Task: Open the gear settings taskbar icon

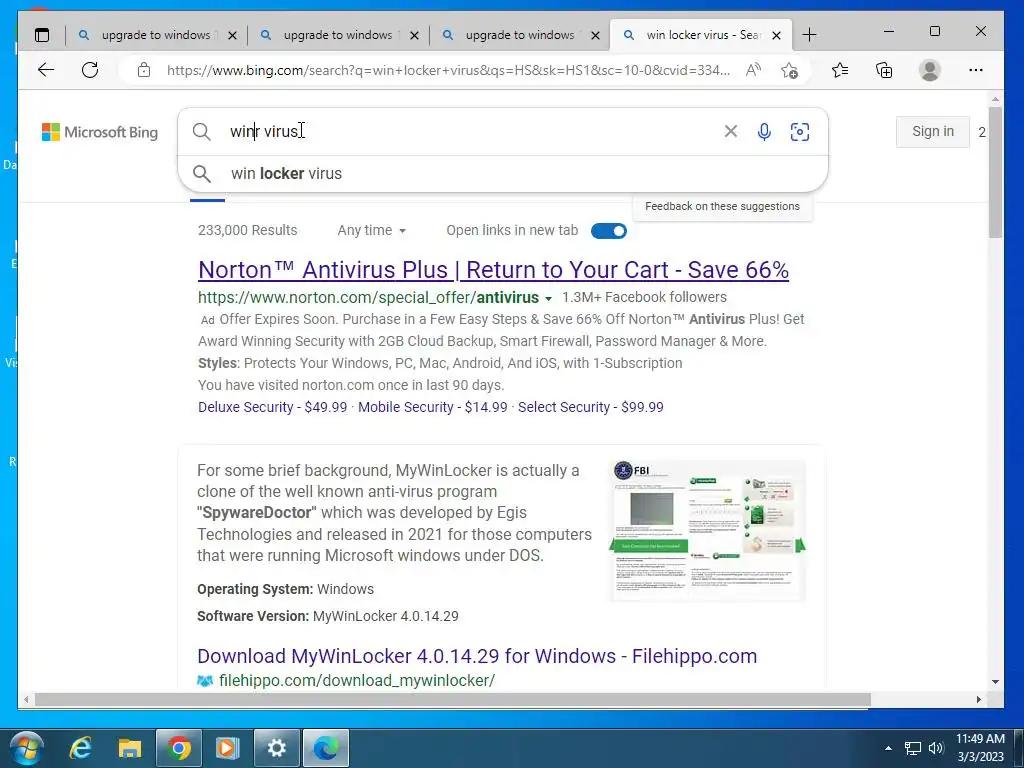Action: click(277, 748)
